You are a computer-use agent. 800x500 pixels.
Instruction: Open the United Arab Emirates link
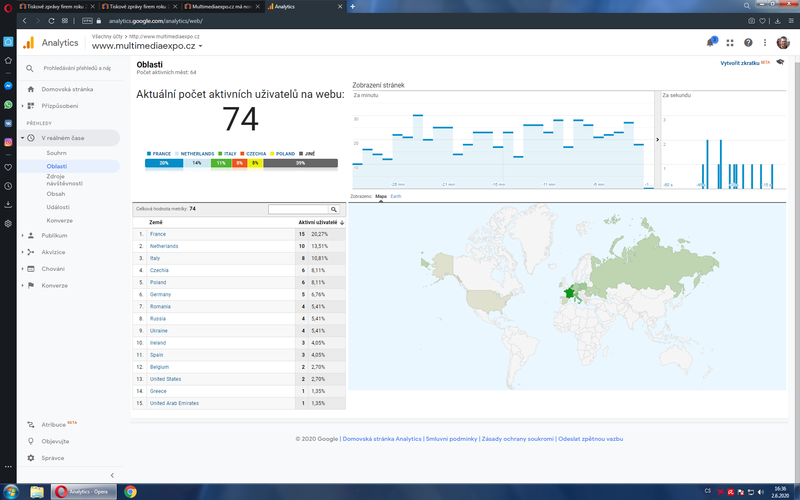click(174, 404)
